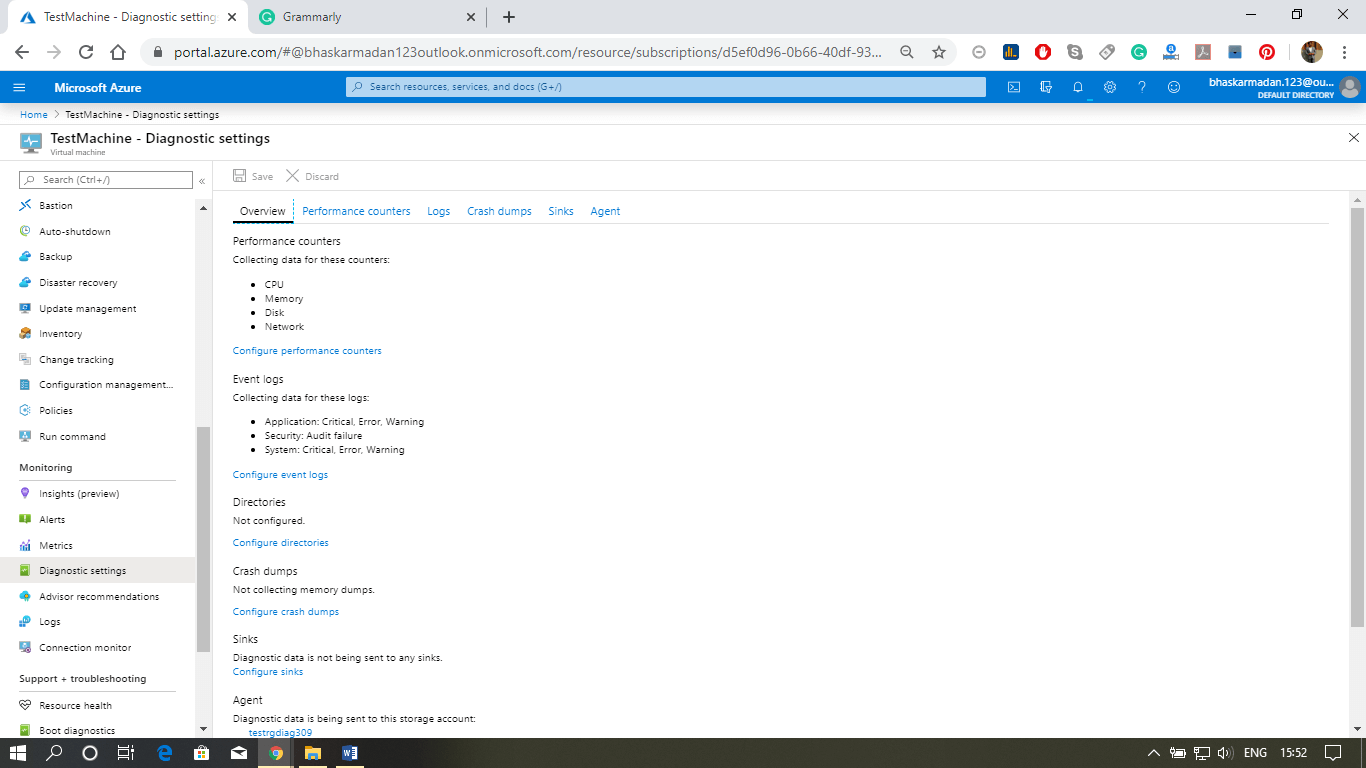The width and height of the screenshot is (1366, 768).
Task: Switch to the Performance counters tab
Action: [x=356, y=211]
